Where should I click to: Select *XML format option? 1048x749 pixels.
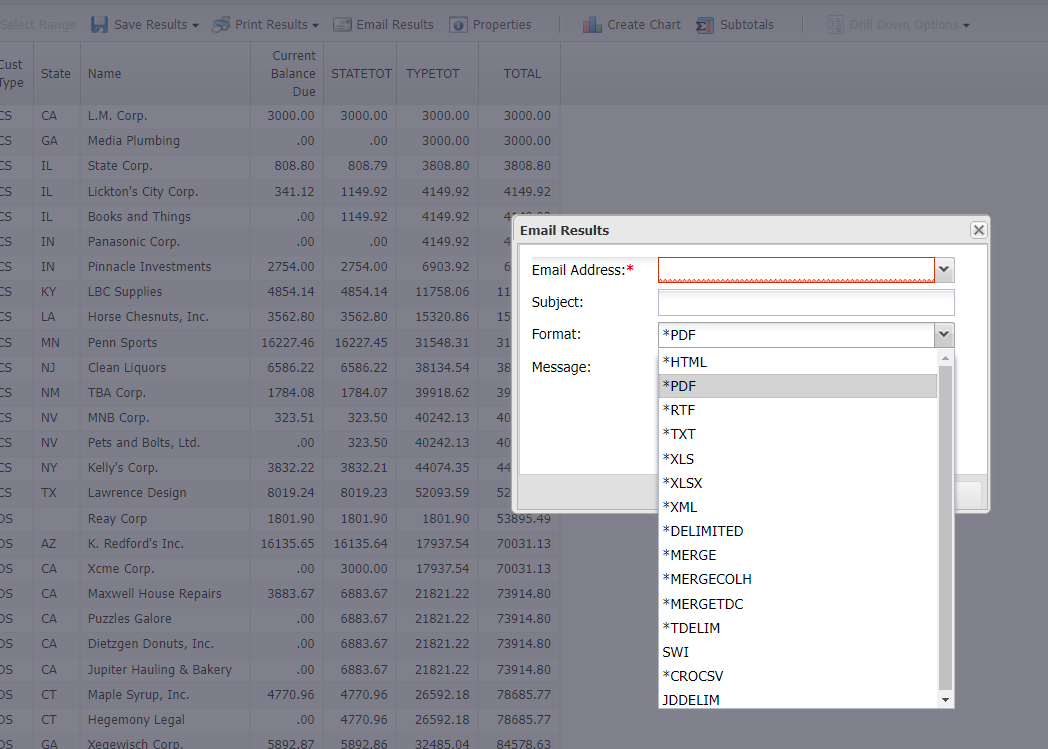point(798,507)
